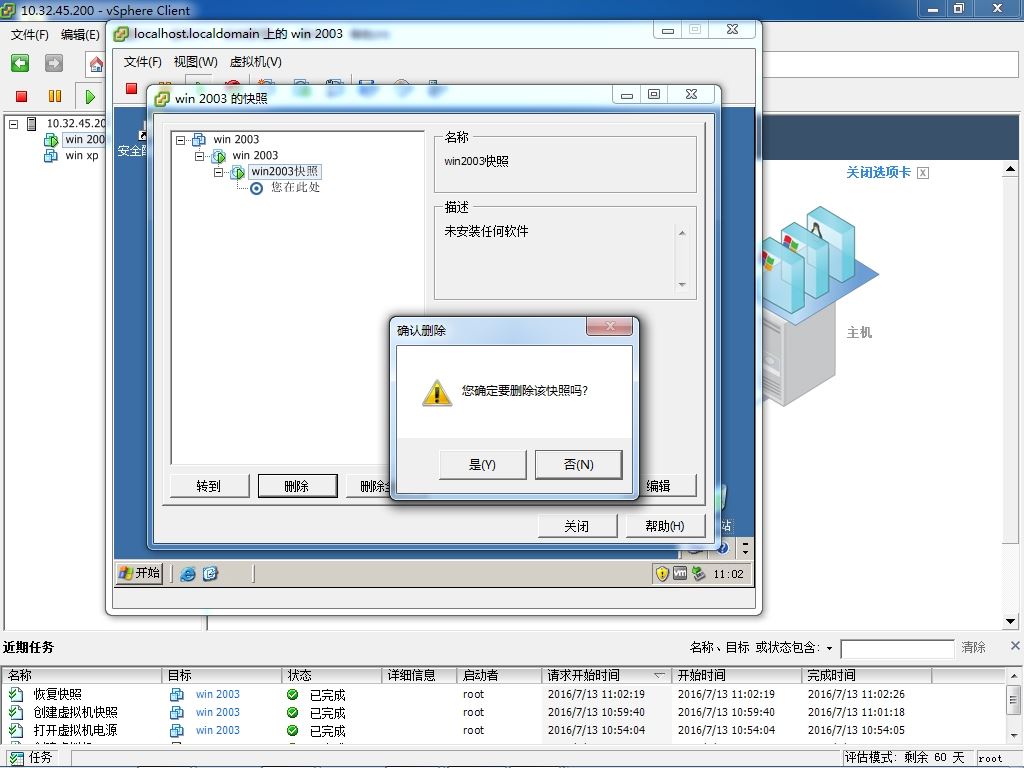Image resolution: width=1024 pixels, height=768 pixels.
Task: Collapse second-level win 2003 snapshot node
Action: [200, 156]
